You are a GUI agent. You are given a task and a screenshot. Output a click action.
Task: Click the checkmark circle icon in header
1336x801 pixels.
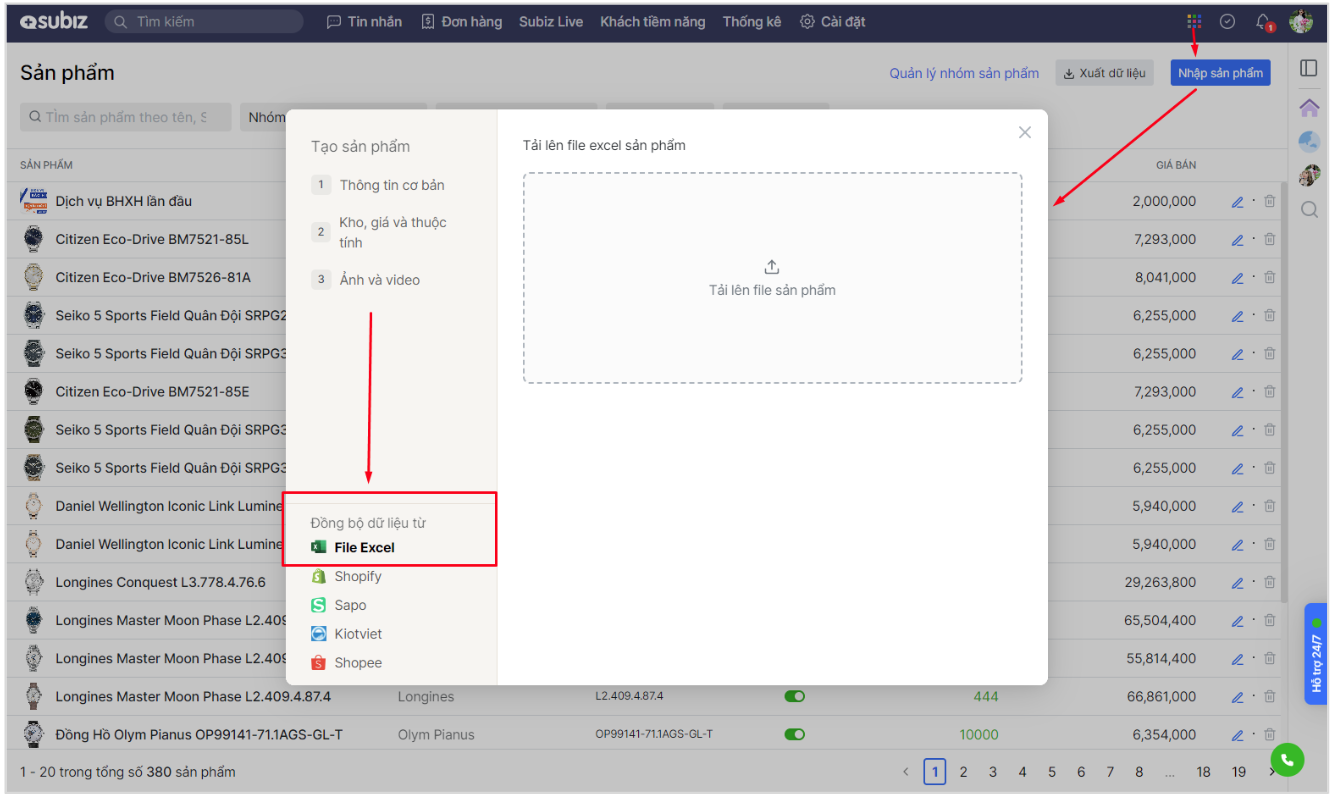pos(1228,21)
